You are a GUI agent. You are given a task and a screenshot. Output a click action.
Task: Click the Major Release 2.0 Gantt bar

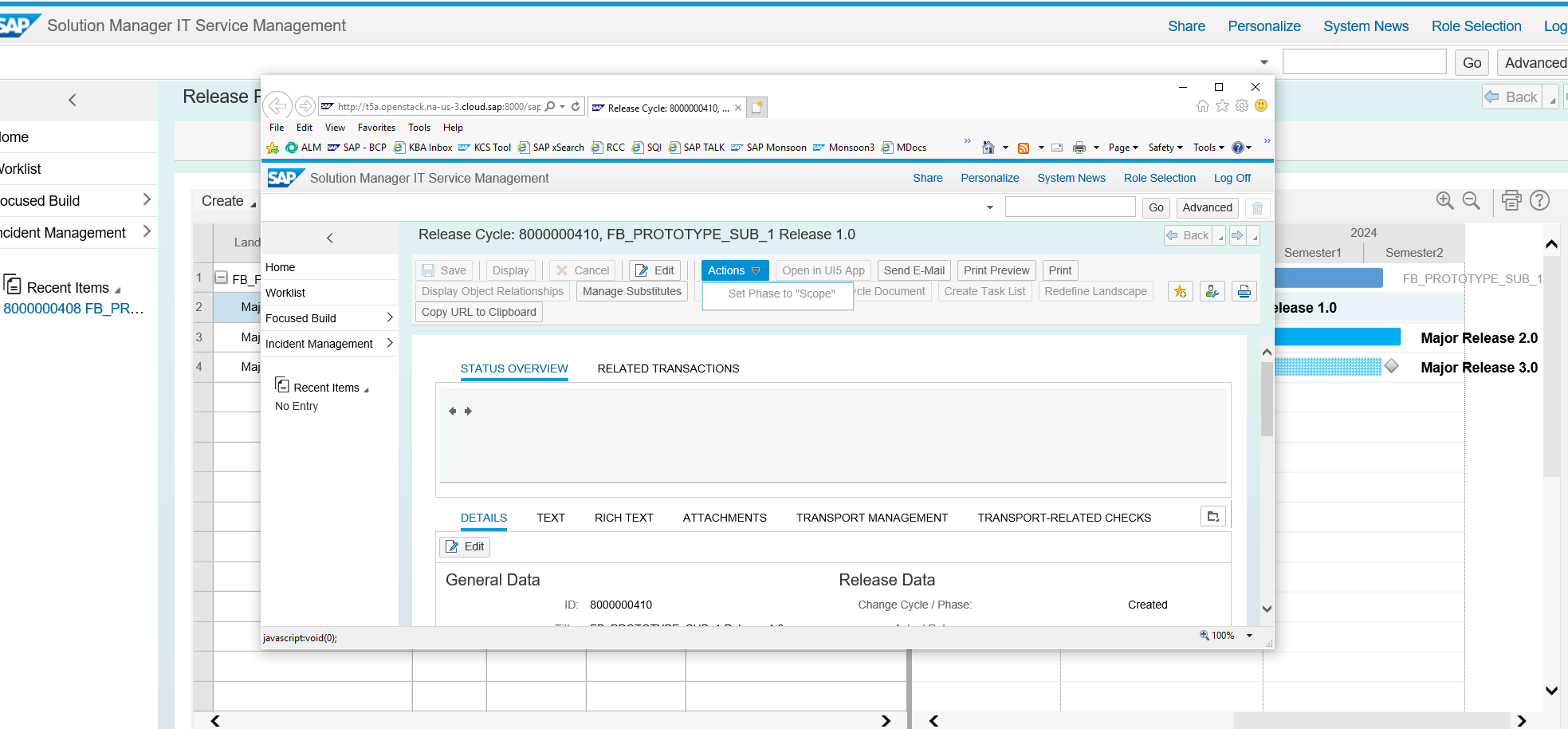coord(1337,337)
